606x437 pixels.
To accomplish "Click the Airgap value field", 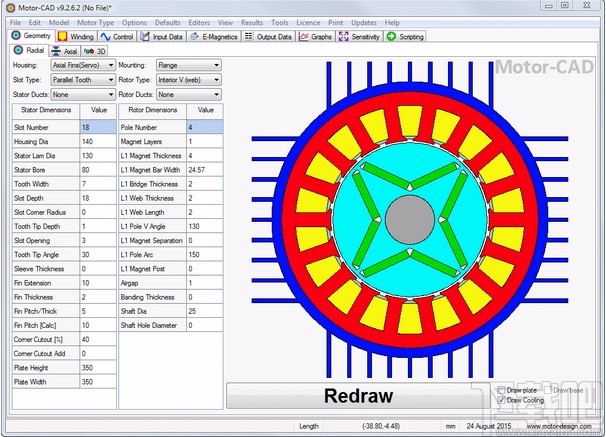I will [x=204, y=283].
